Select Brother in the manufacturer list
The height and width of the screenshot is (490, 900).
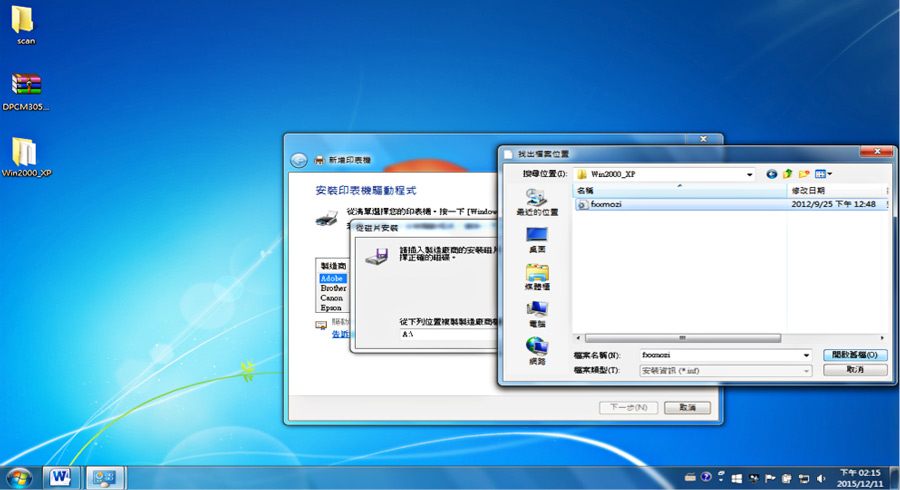click(x=333, y=288)
